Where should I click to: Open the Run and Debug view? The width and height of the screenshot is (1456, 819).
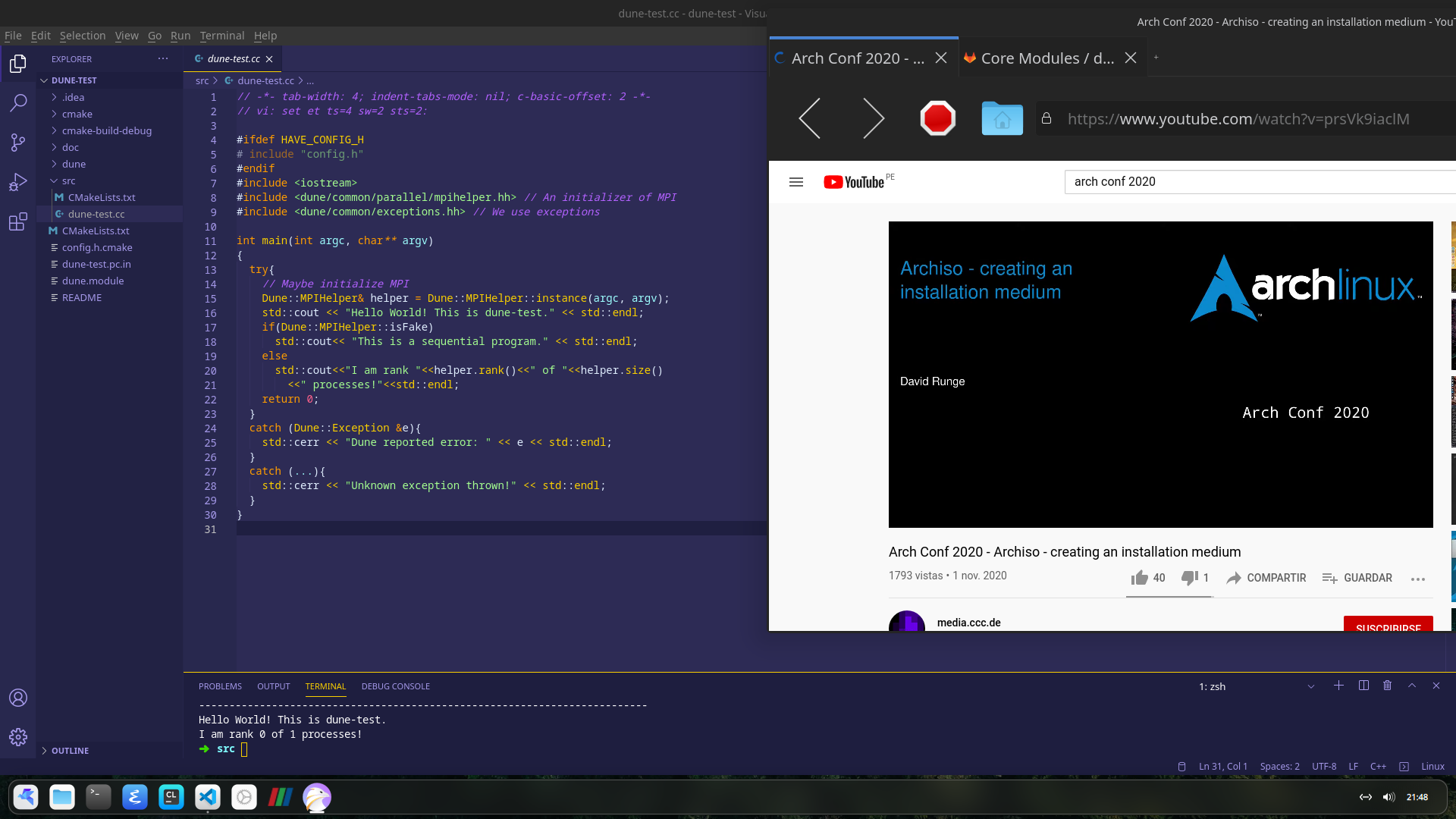coord(18,182)
